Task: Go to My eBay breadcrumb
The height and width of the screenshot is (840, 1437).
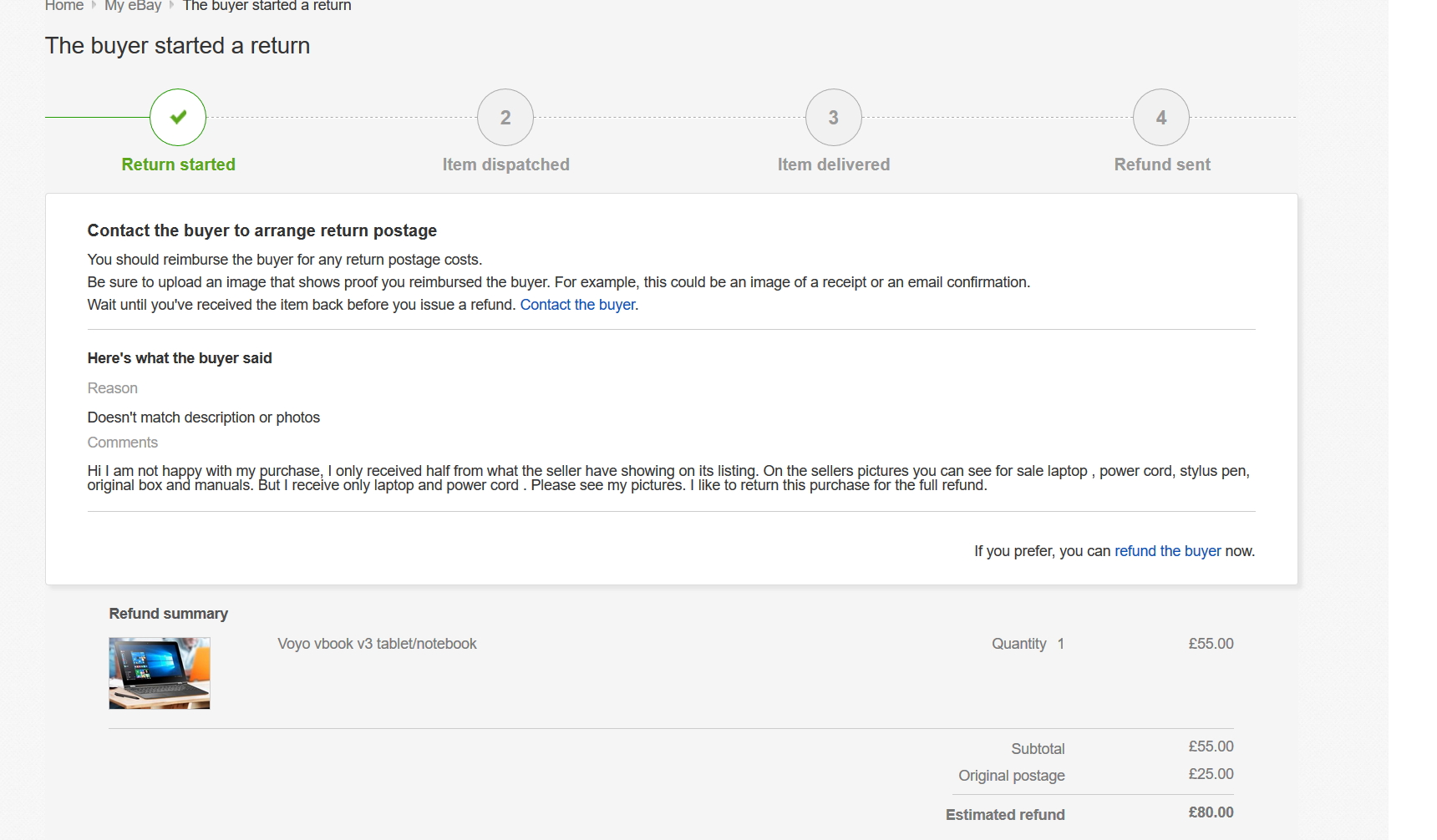Action: click(133, 6)
